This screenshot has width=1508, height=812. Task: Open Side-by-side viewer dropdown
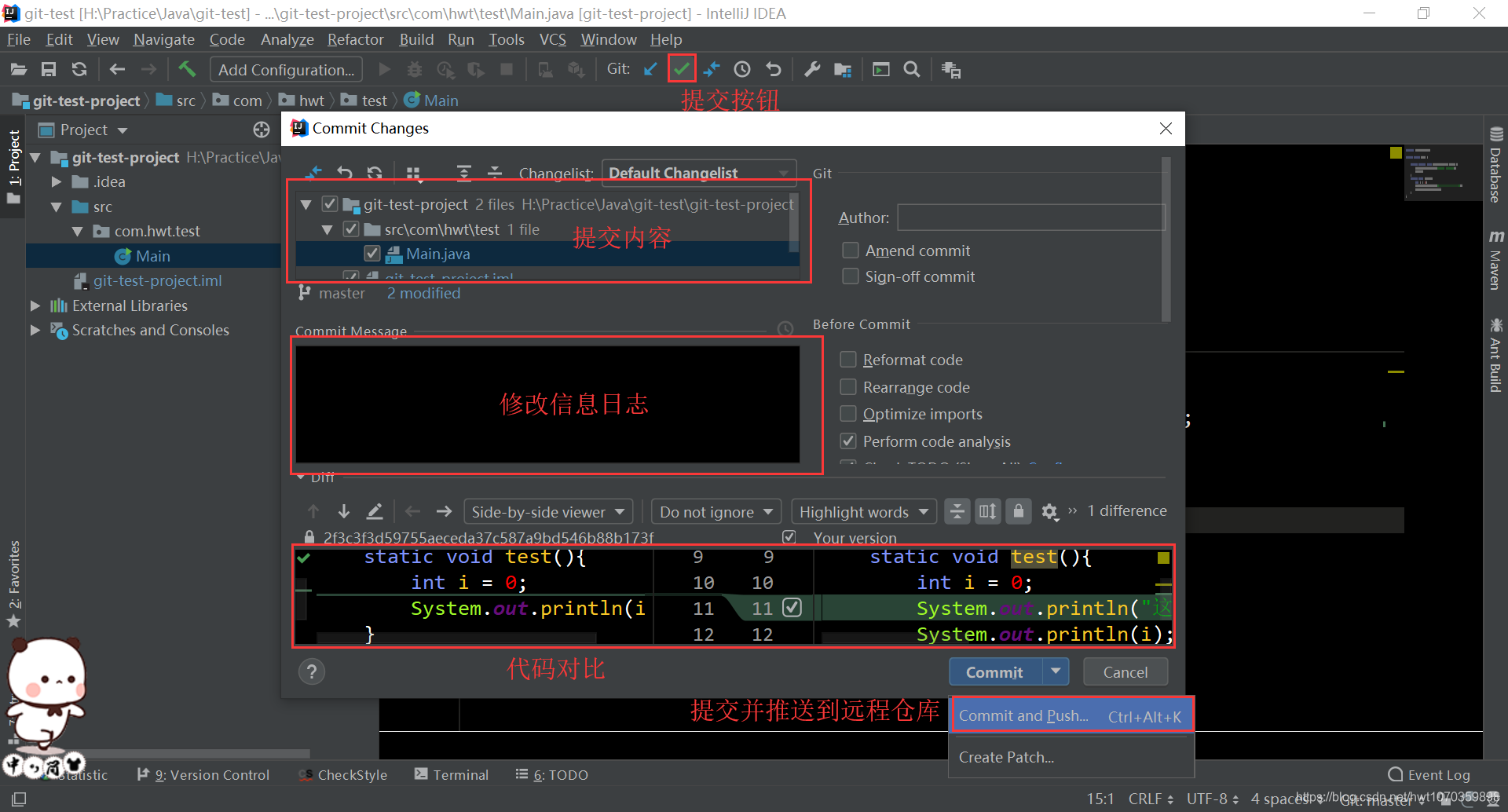[x=548, y=512]
